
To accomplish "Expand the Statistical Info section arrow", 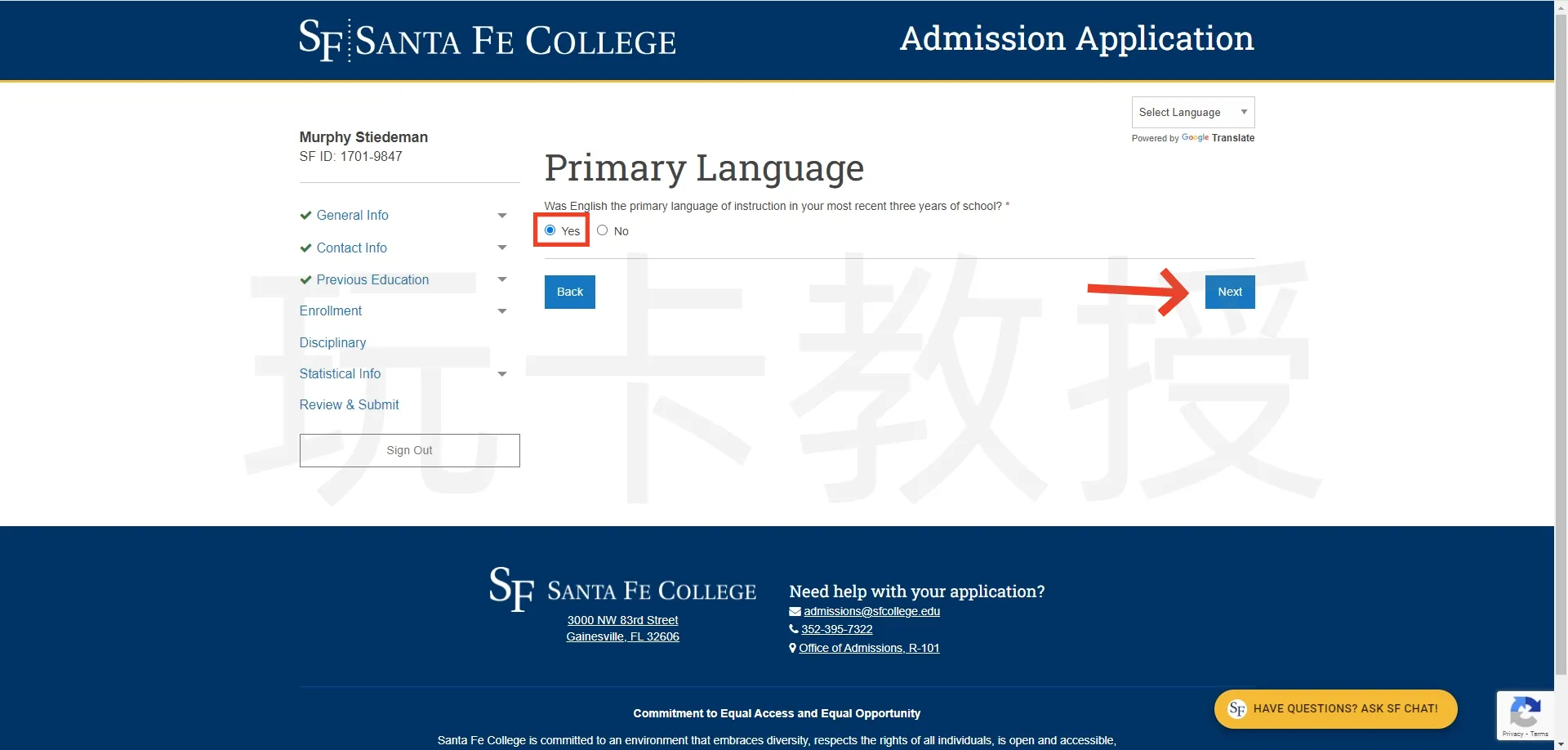I will pyautogui.click(x=502, y=374).
